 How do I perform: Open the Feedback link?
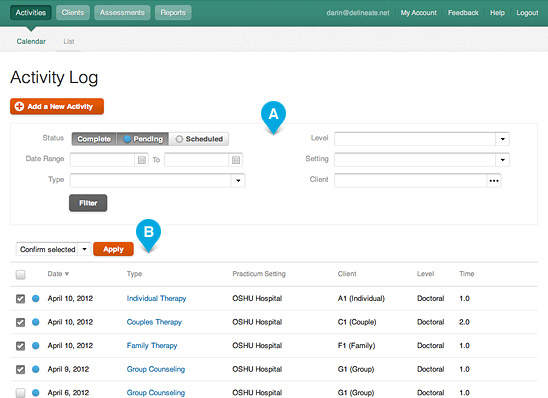[x=463, y=13]
